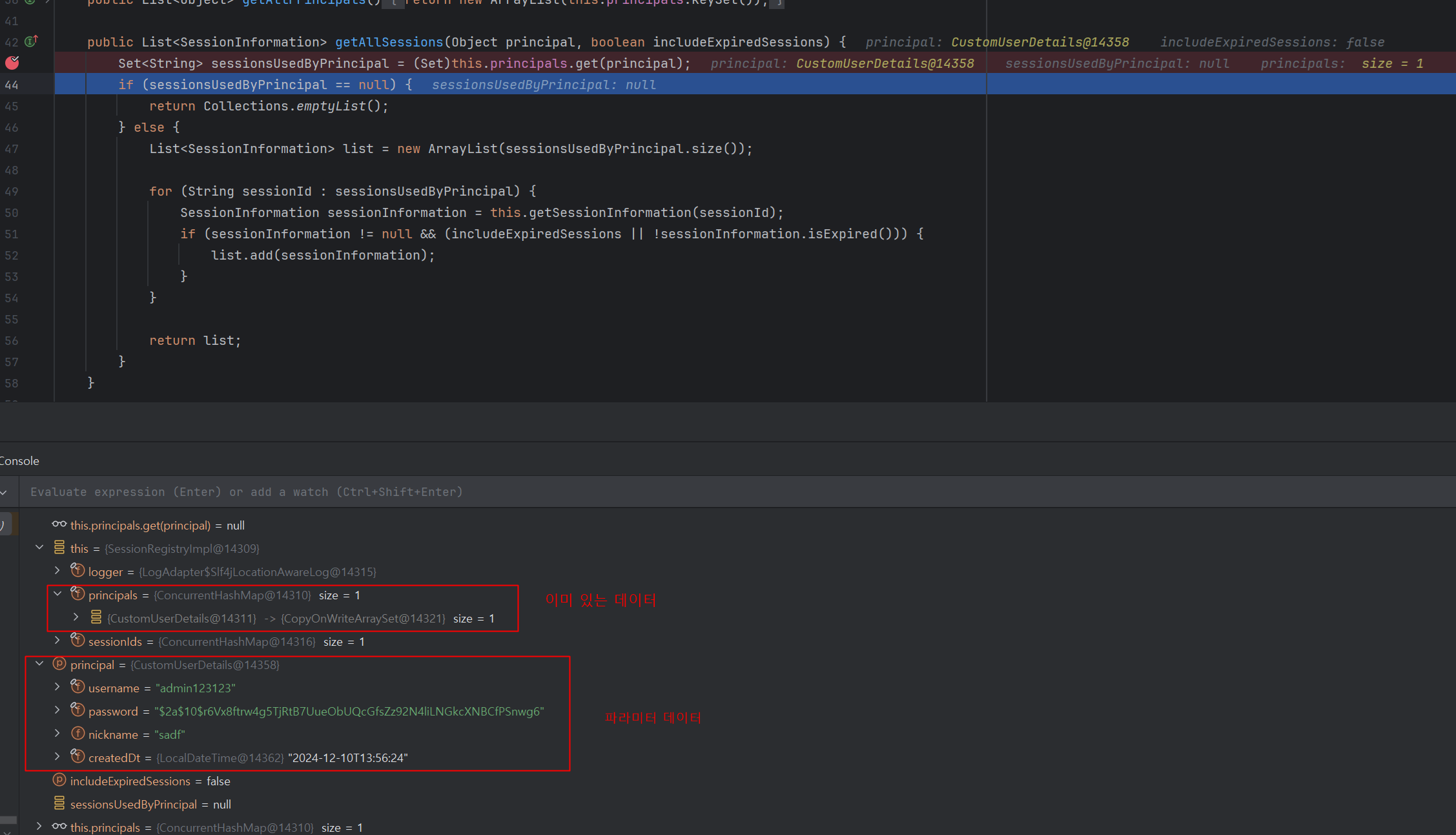Click the object icon next to sessionsUsedByPrincipal variable
This screenshot has height=835, width=1456.
pos(59,803)
